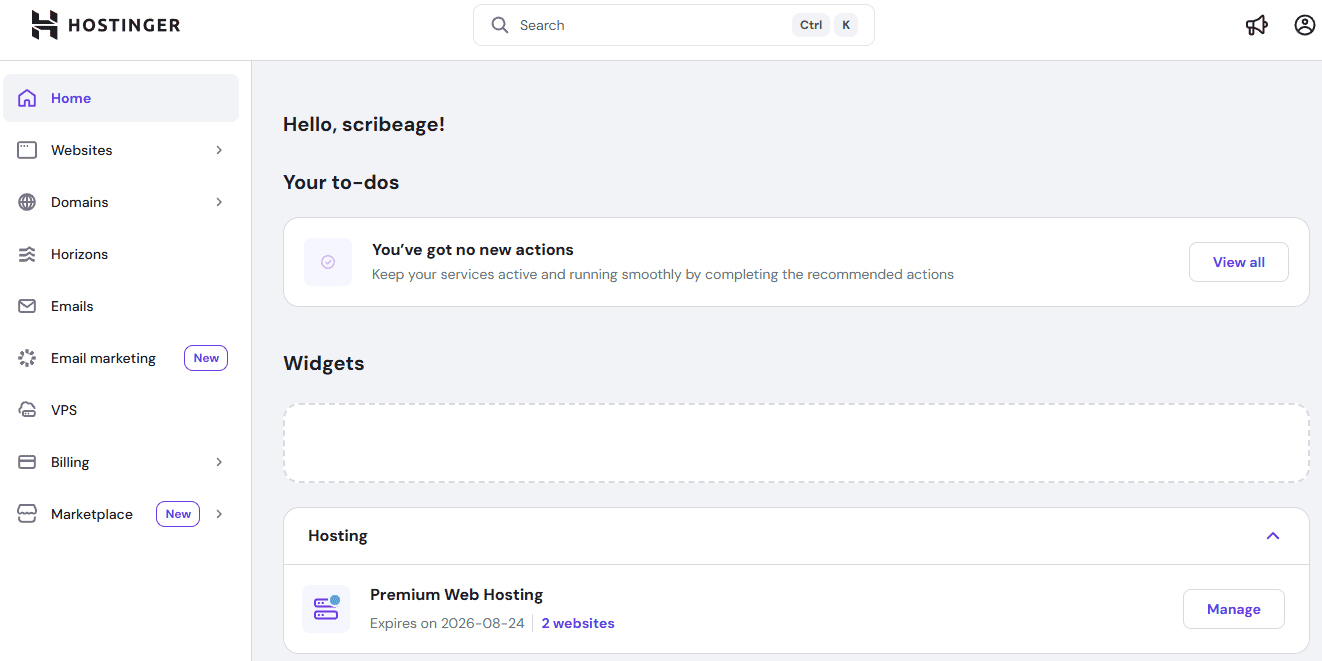This screenshot has width=1322, height=661.
Task: Click 'Keep your services active' description text
Action: (663, 274)
